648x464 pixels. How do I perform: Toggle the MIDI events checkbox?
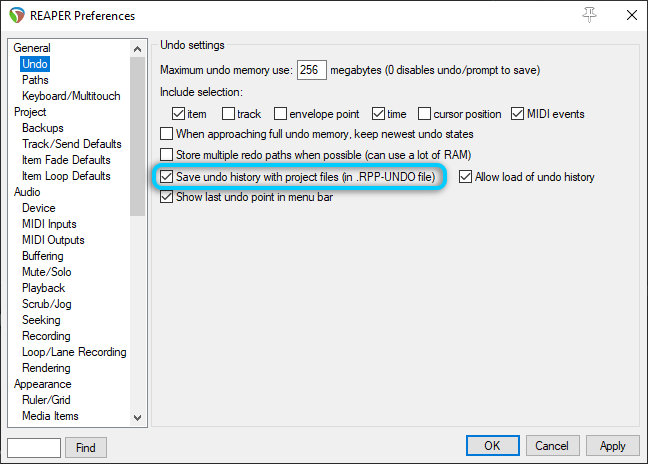[x=517, y=114]
